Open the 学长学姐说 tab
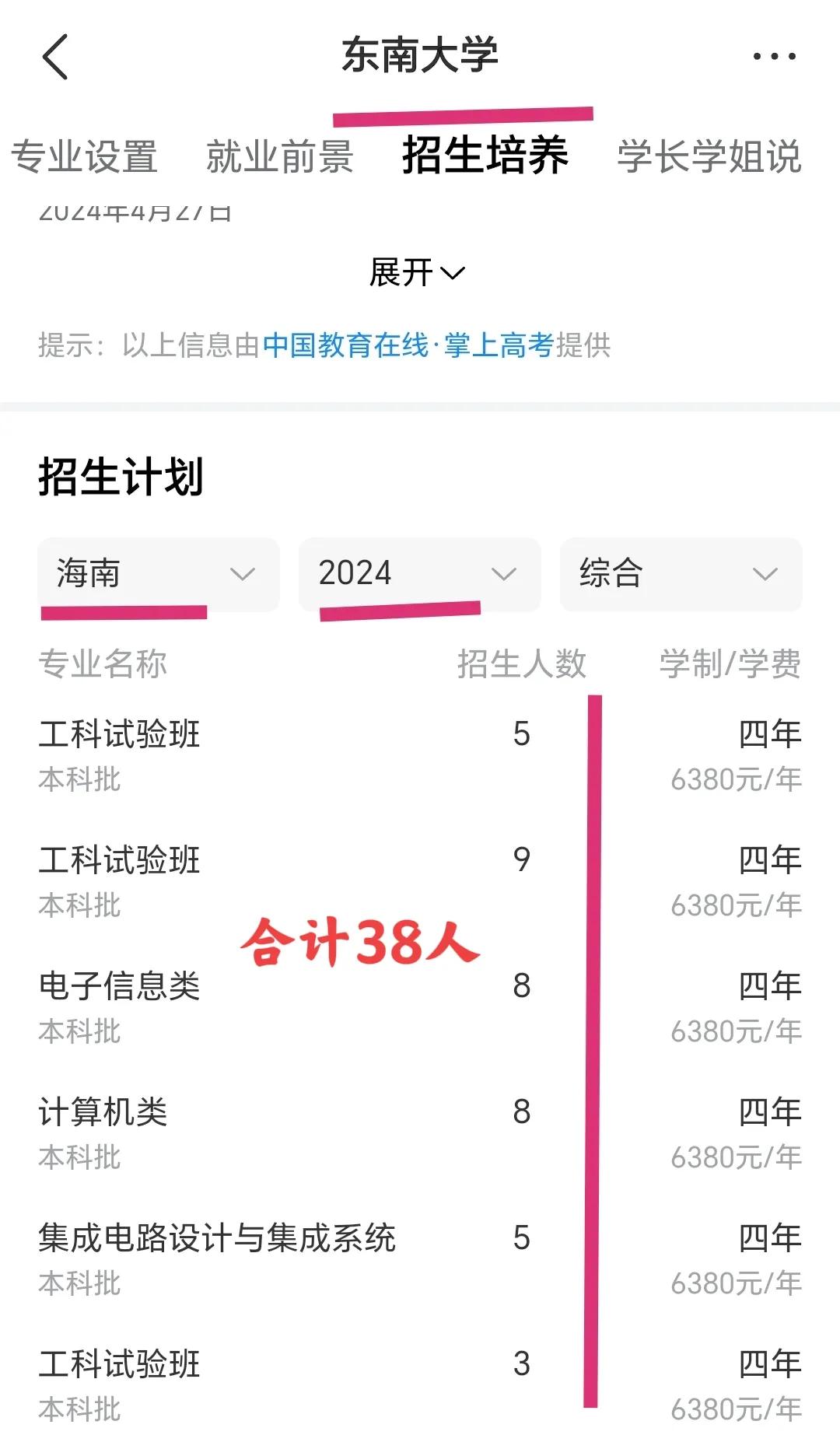This screenshot has height=1449, width=840. (x=709, y=156)
